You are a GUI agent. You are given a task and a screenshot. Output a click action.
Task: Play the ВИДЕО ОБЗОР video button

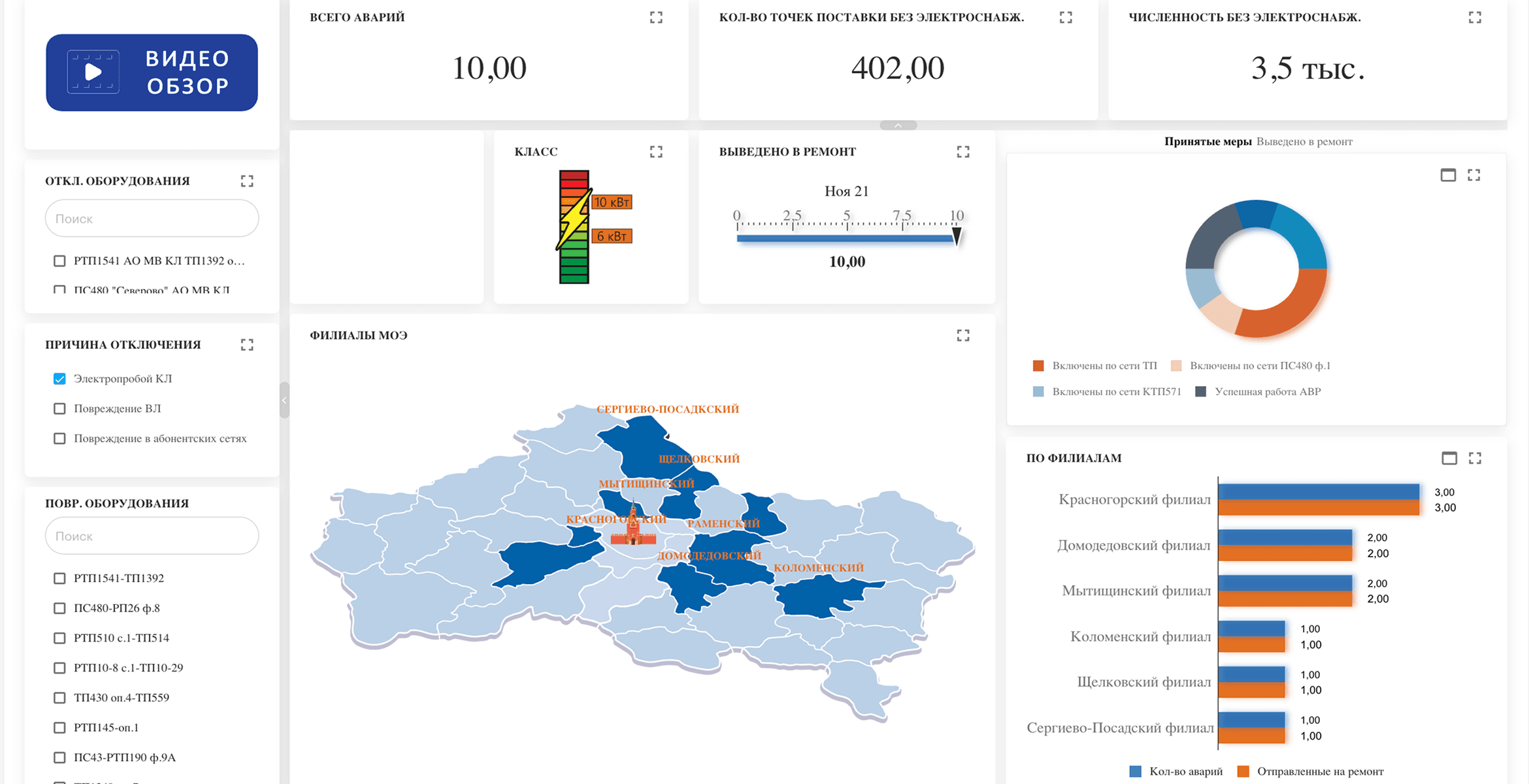[152, 73]
